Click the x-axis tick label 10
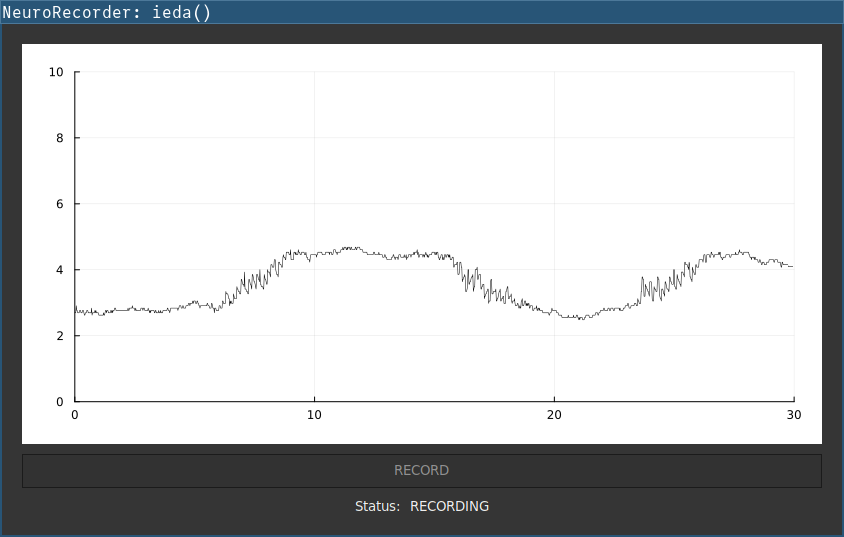 point(314,415)
